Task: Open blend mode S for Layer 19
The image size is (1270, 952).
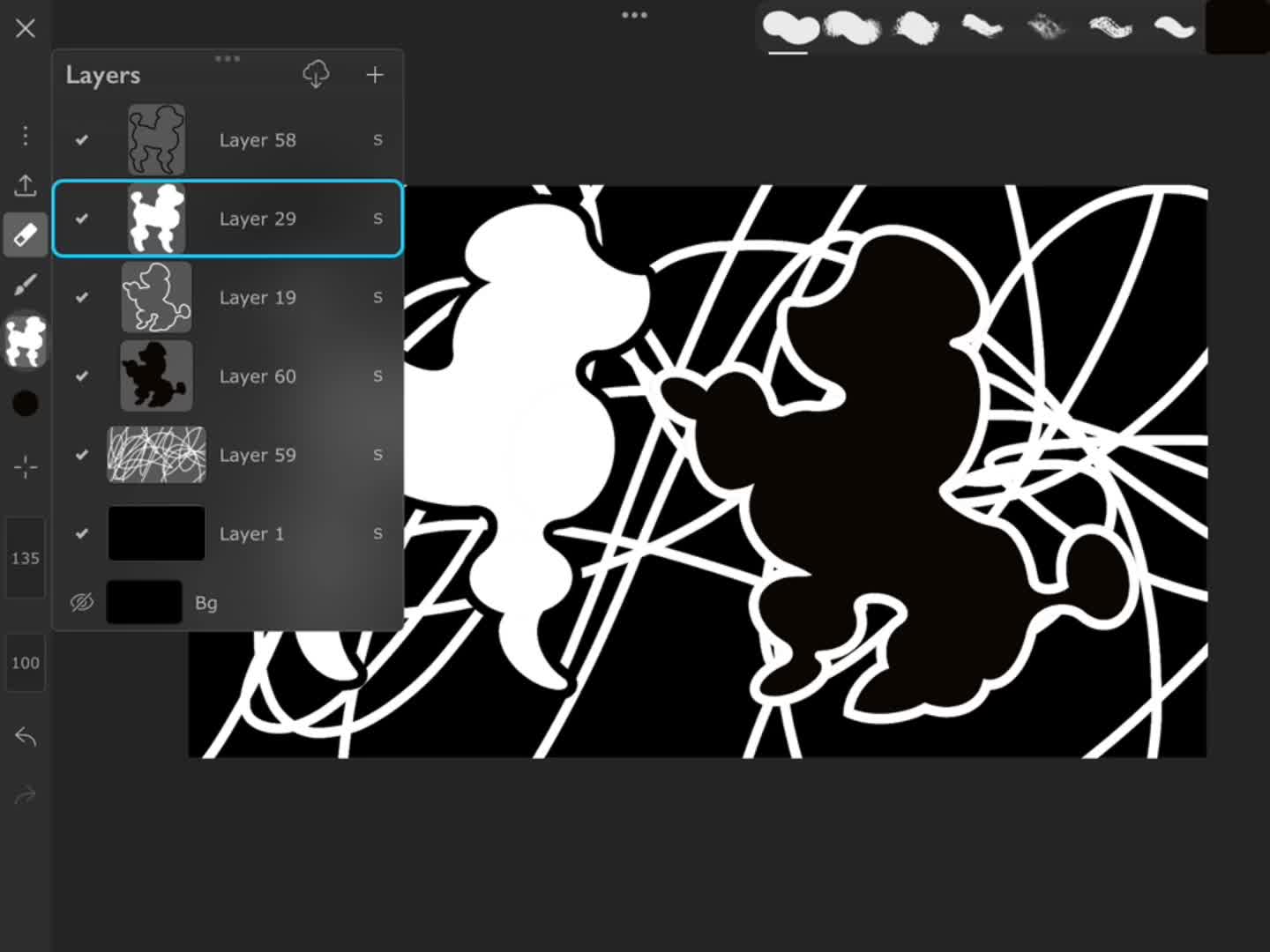Action: click(377, 297)
